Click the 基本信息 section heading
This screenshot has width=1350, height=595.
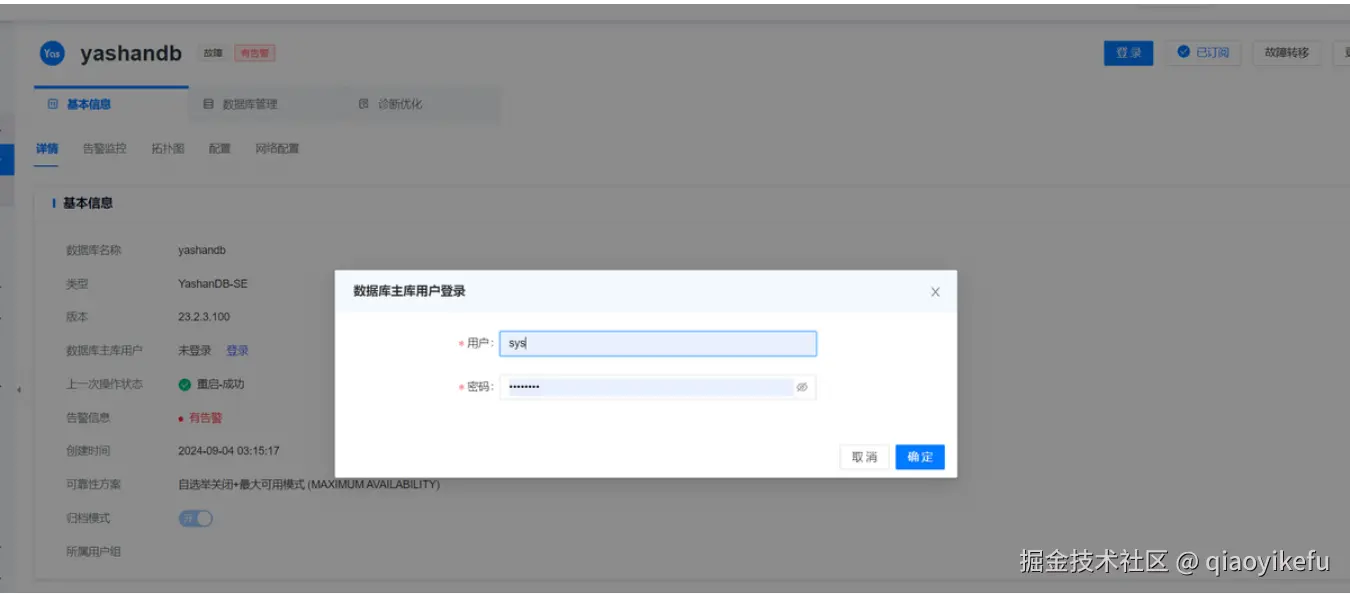88,203
